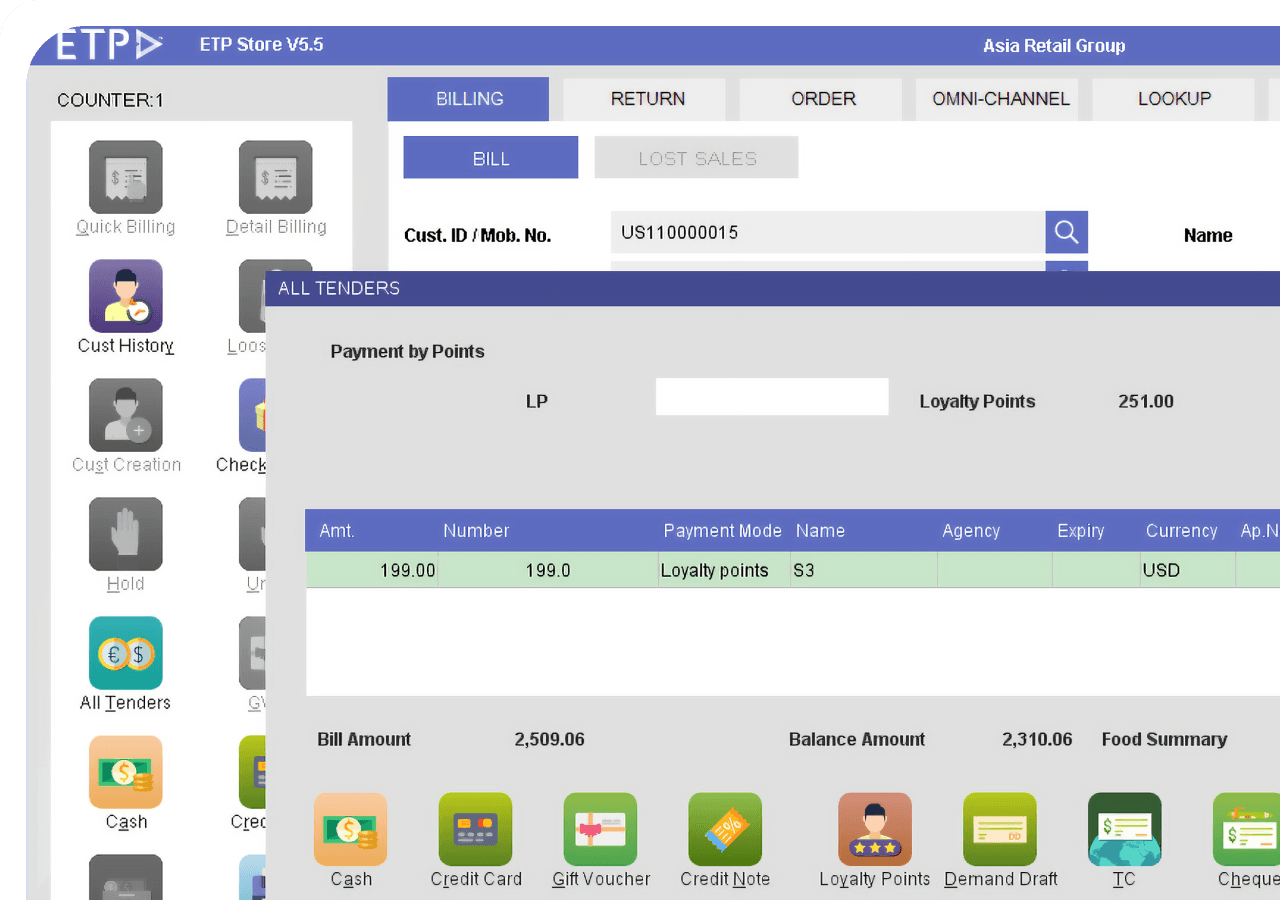Select the TC payment icon

point(1124,829)
